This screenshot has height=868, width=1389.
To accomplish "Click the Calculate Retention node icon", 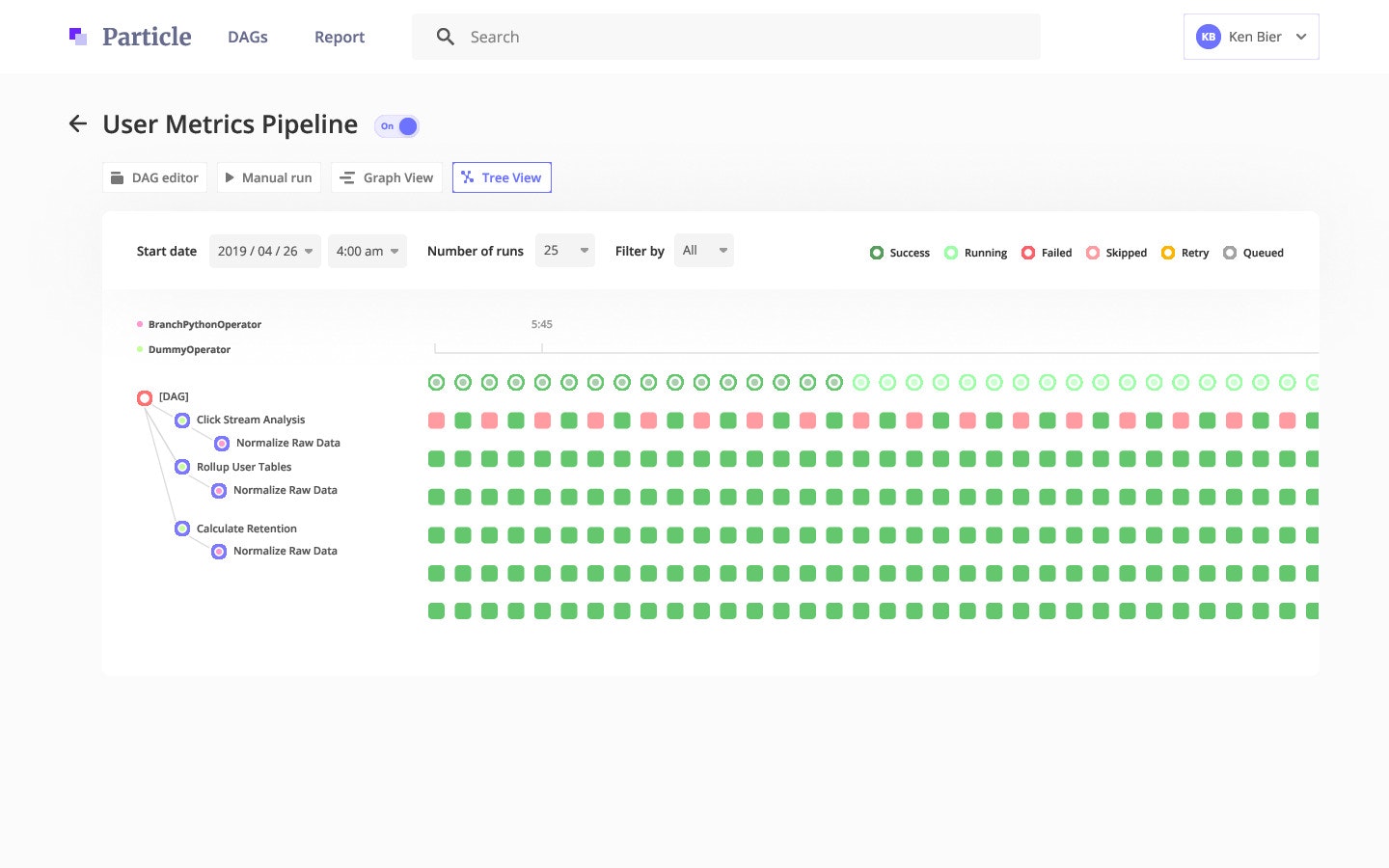I will (182, 529).
